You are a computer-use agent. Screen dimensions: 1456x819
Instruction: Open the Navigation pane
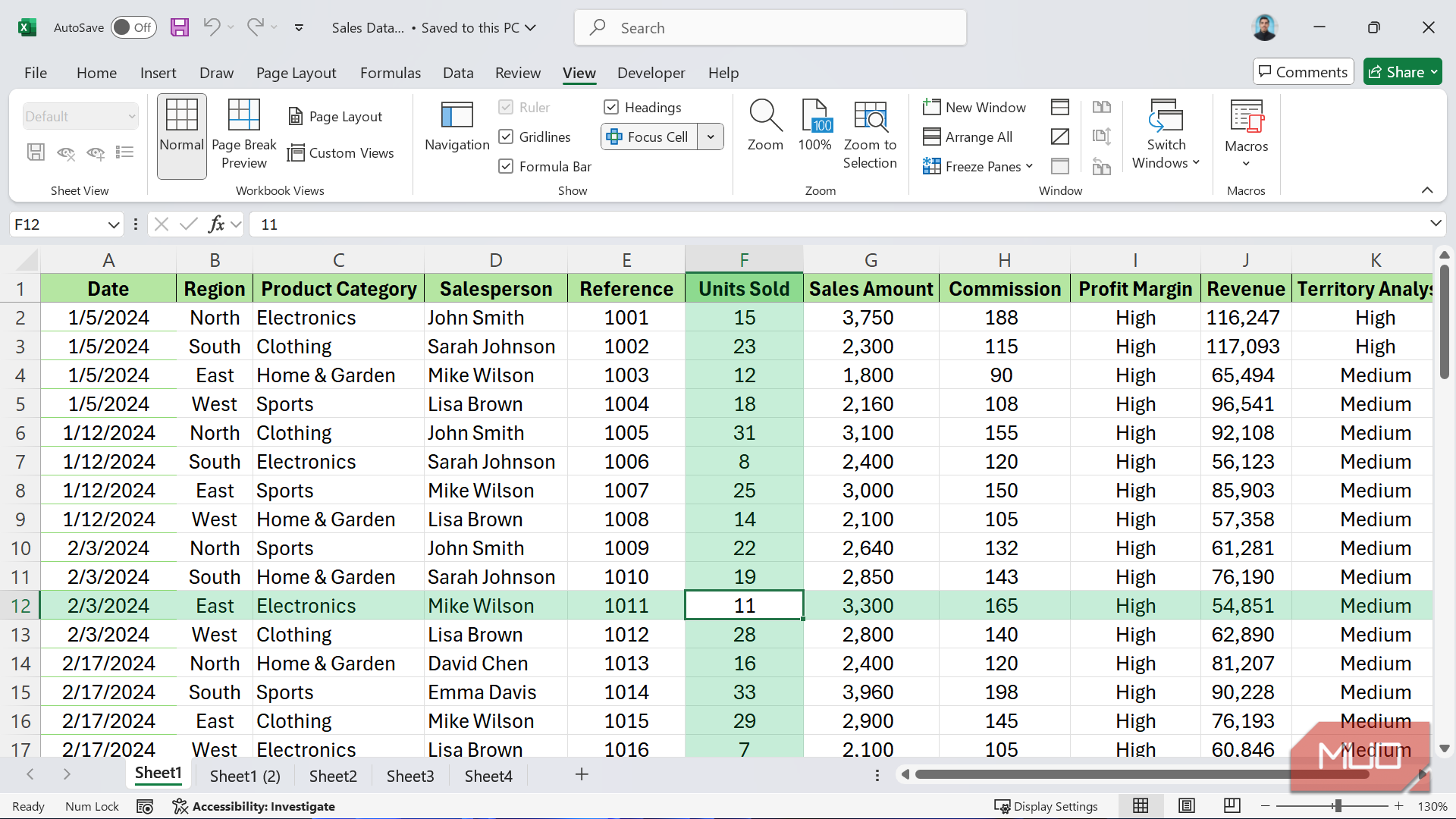pos(457,127)
